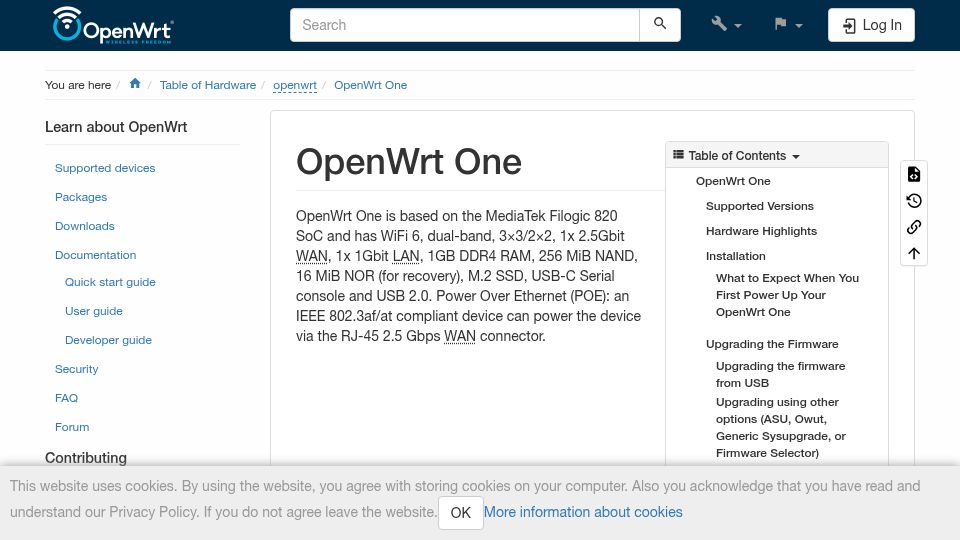Open Table of Hardware breadcrumb link
Screen dimensions: 960x540
point(208,85)
